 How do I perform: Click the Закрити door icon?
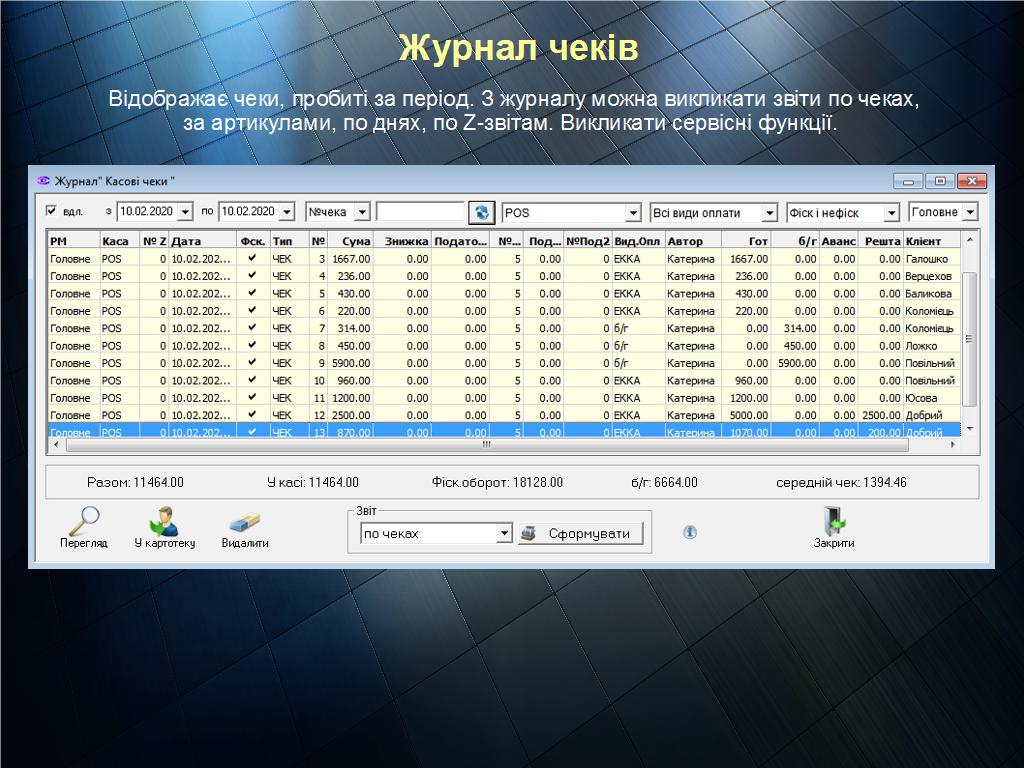click(x=833, y=521)
